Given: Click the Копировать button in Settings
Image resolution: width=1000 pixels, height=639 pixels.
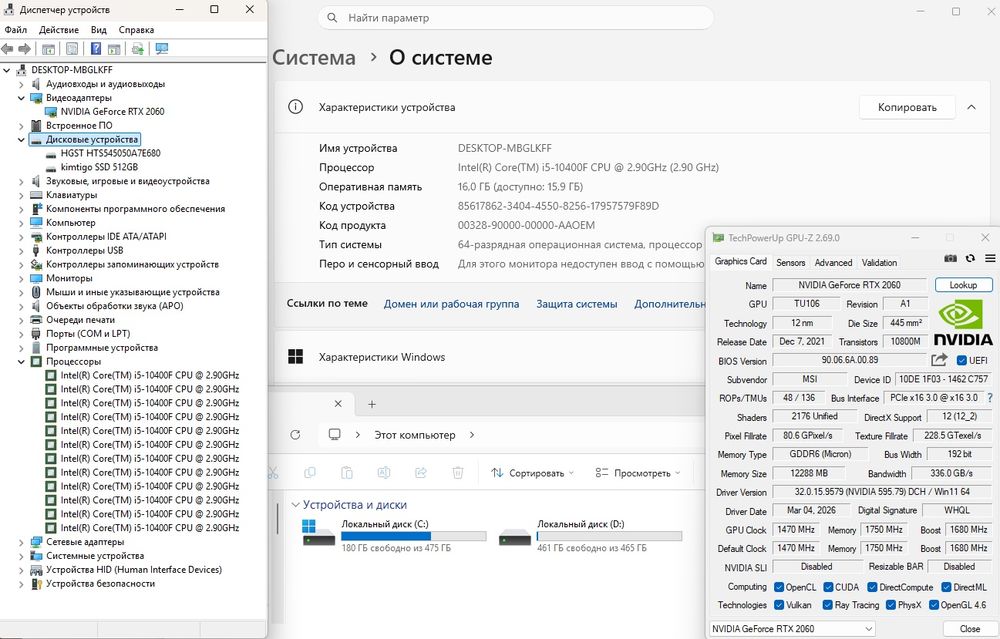Looking at the screenshot, I should tap(907, 107).
